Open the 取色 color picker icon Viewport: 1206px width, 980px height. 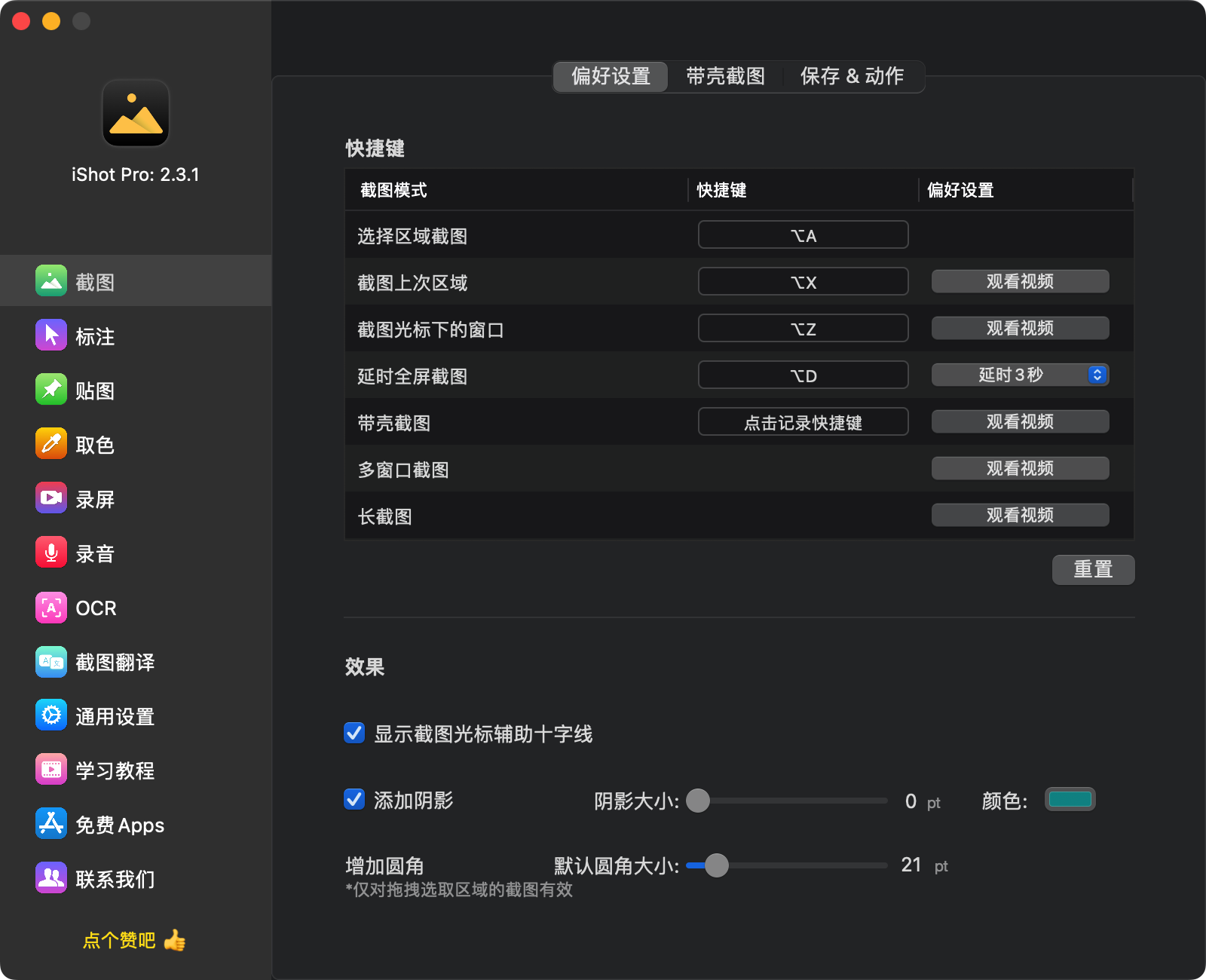click(51, 444)
